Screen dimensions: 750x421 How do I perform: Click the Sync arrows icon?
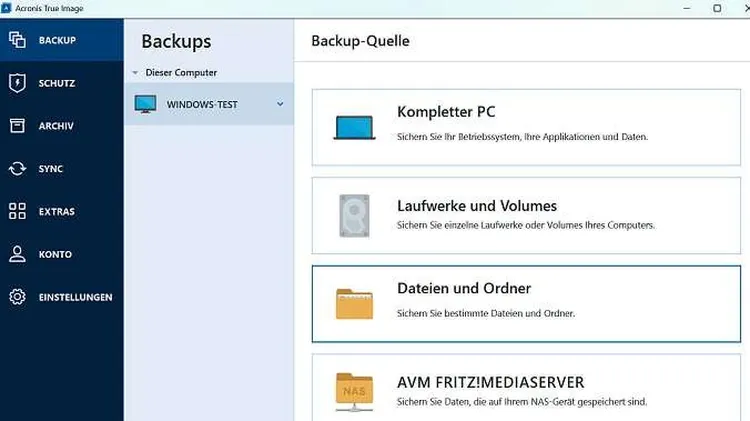17,169
